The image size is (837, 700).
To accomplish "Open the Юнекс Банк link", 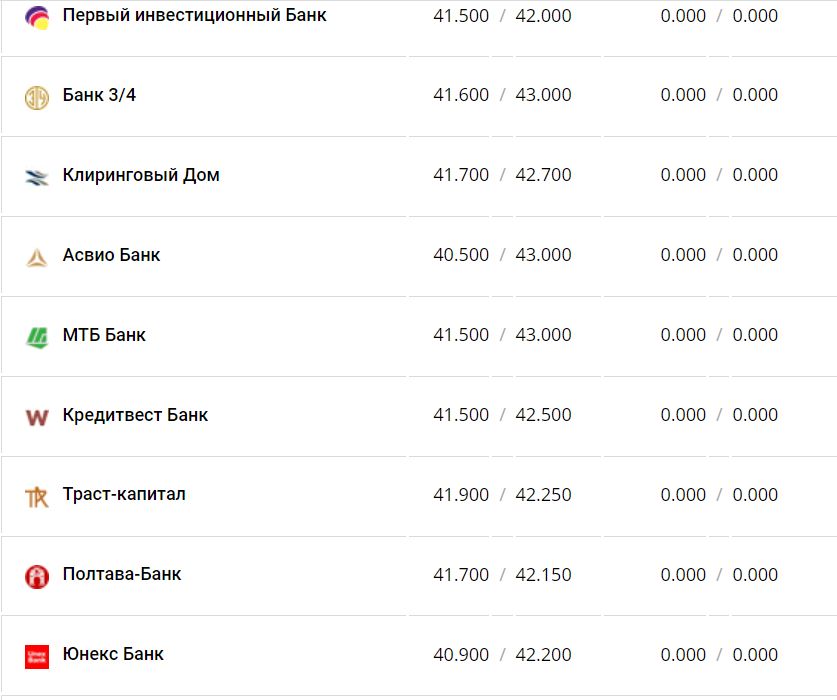I will click(x=113, y=655).
